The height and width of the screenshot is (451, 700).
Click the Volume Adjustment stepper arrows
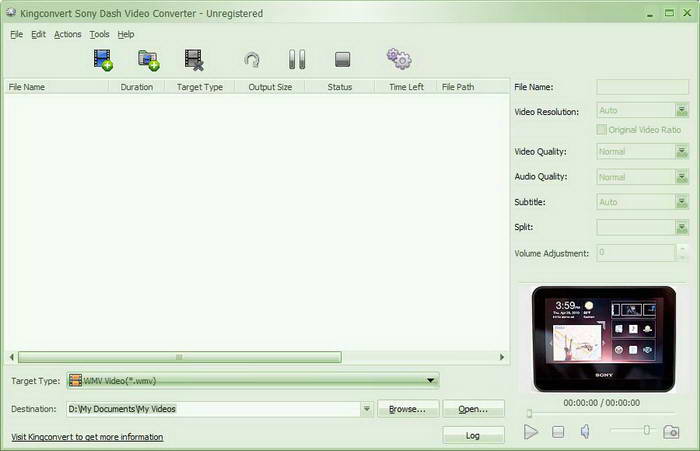(682, 252)
